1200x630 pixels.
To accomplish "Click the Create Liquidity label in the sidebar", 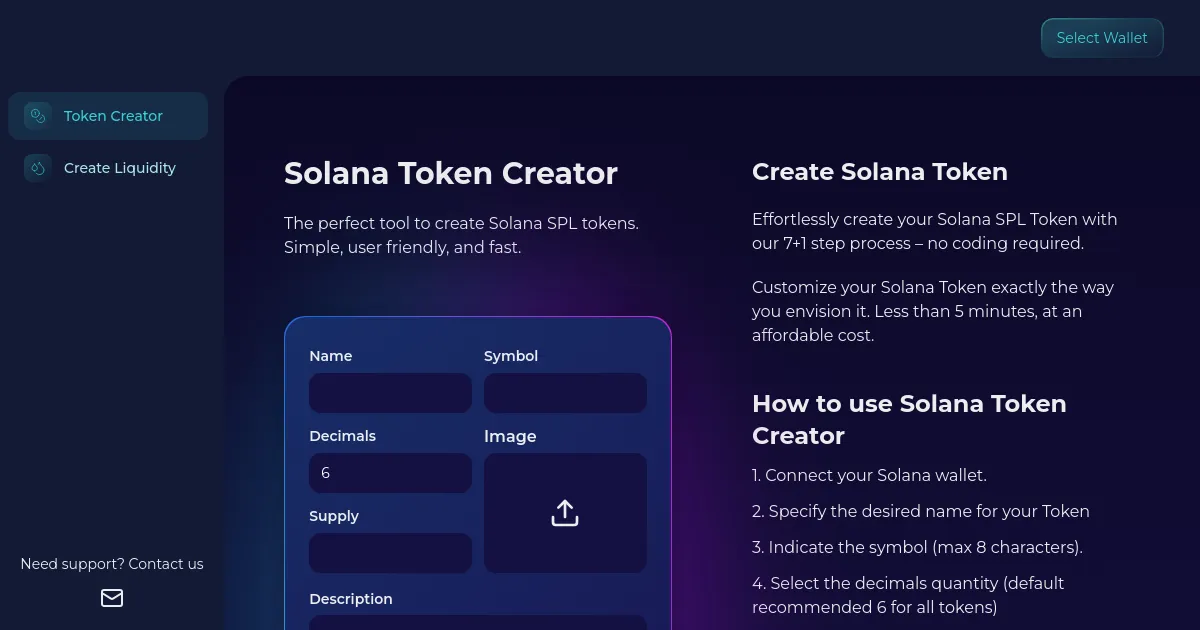I will point(120,168).
